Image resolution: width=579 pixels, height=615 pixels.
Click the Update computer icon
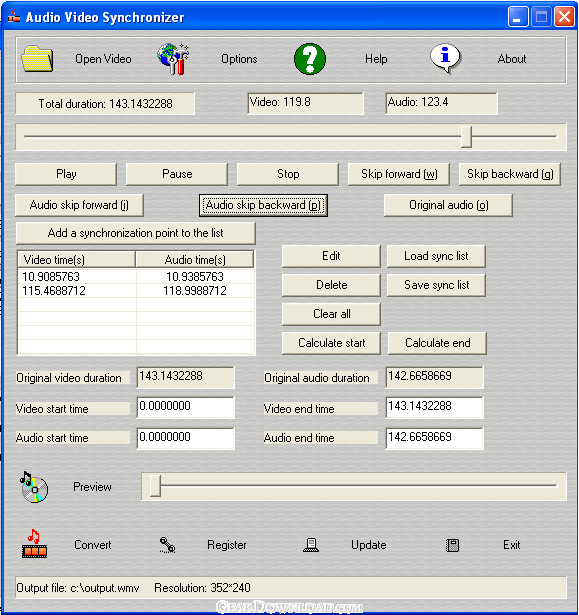click(x=311, y=545)
